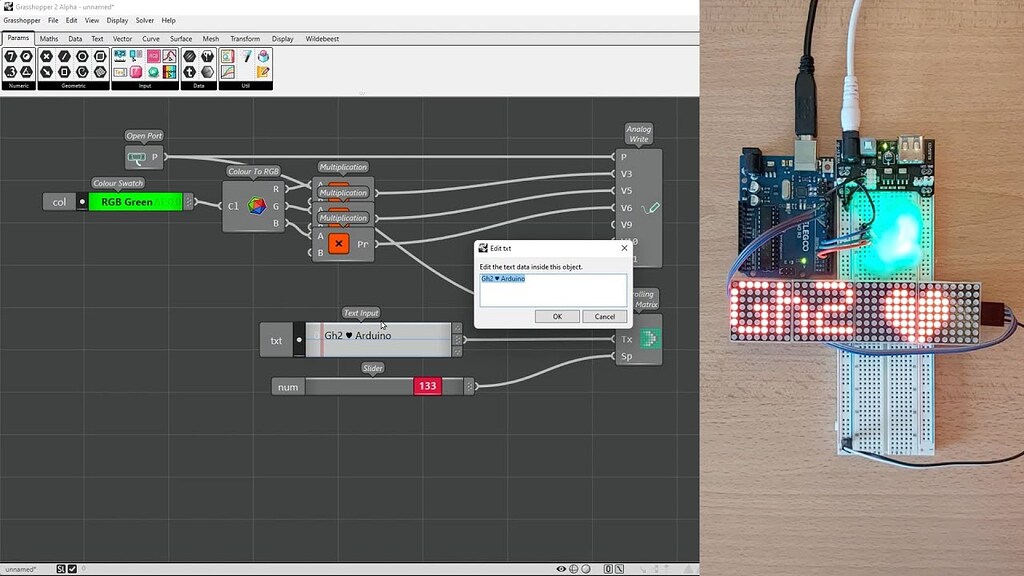Toggle the preview eye icon in bottom status bar
The height and width of the screenshot is (576, 1024).
(561, 568)
